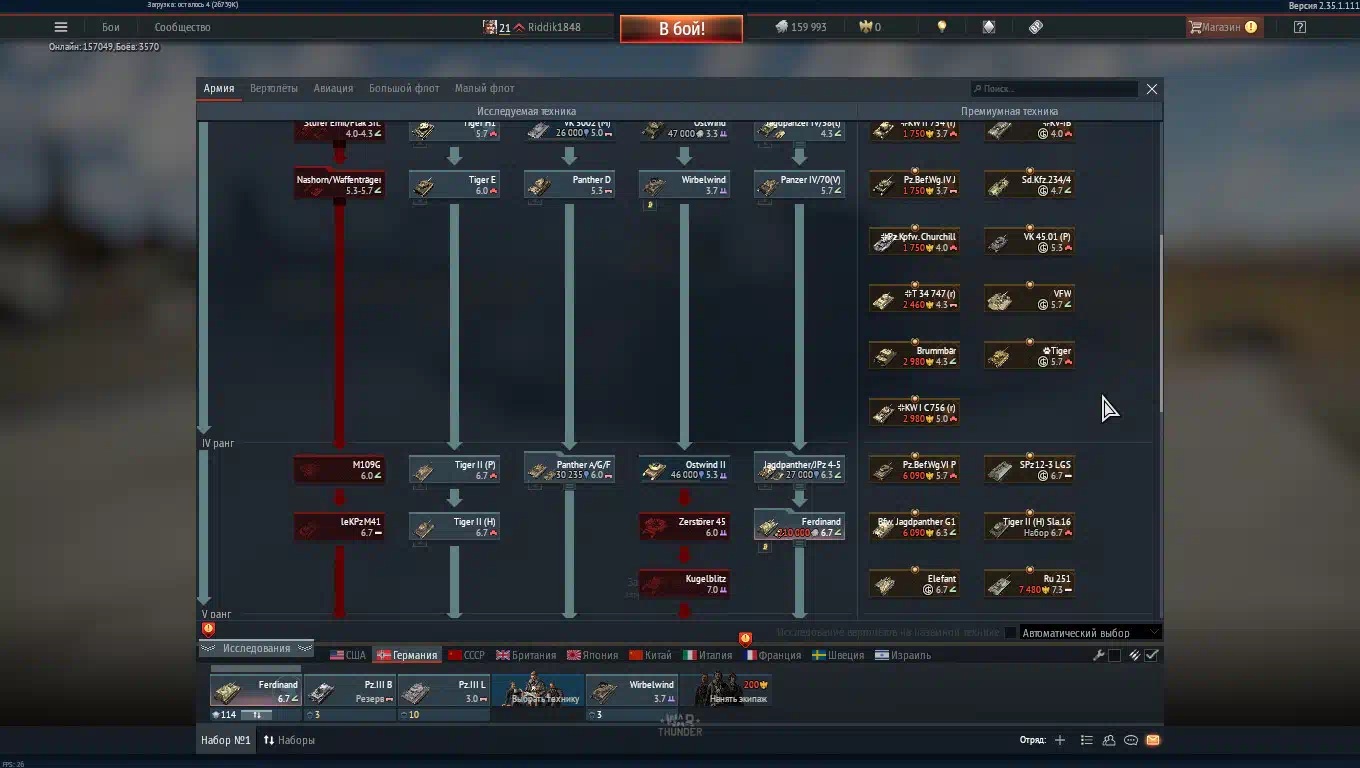
Task: Collapse the Исследования panel toggle
Action: [256, 648]
